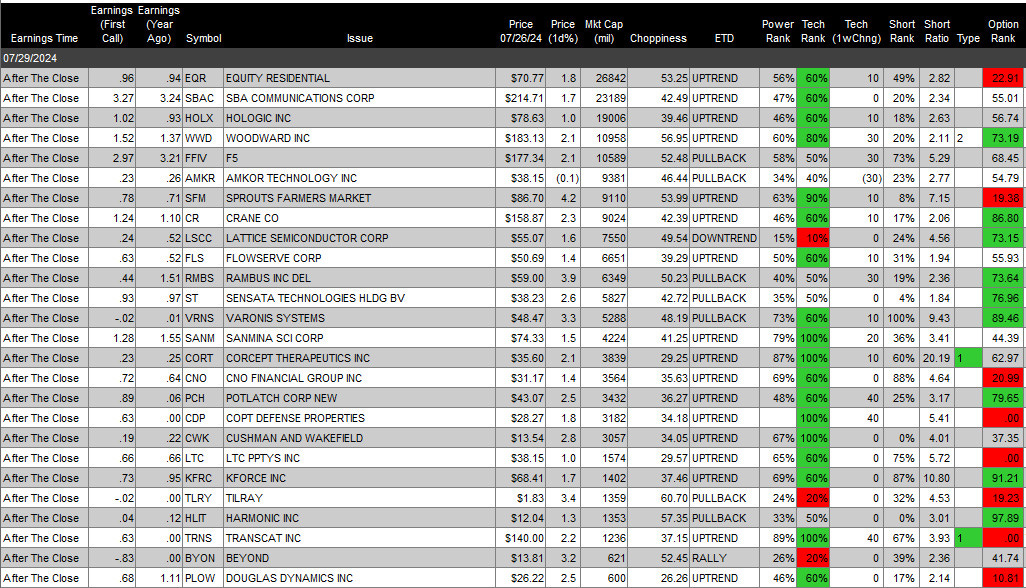Select the WOODWARD INC issue cell
The height and width of the screenshot is (588, 1026).
click(x=359, y=138)
